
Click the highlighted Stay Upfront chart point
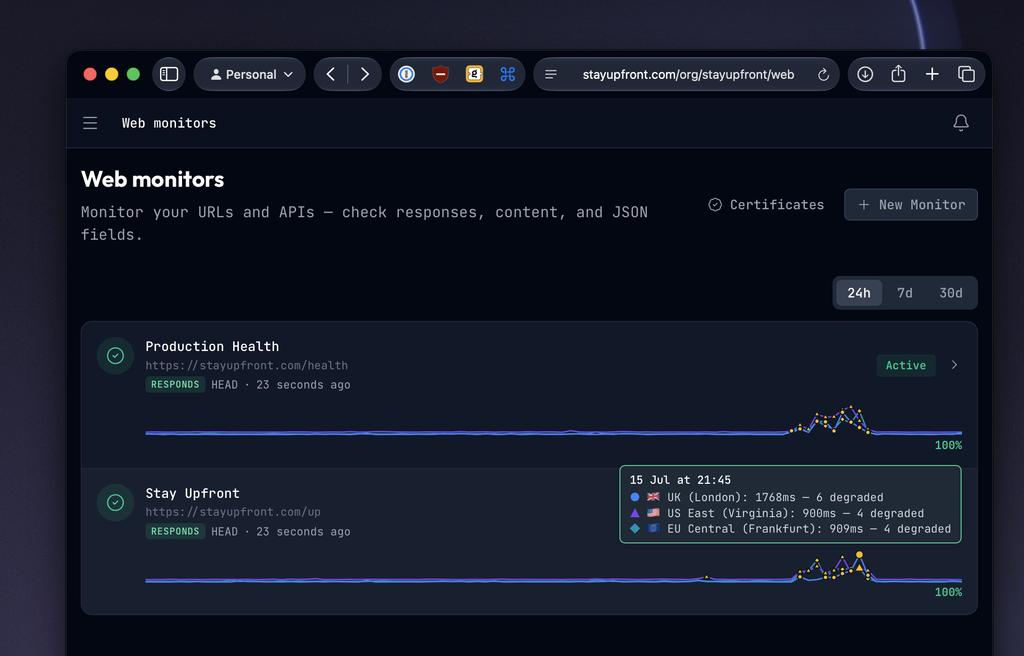pos(859,555)
